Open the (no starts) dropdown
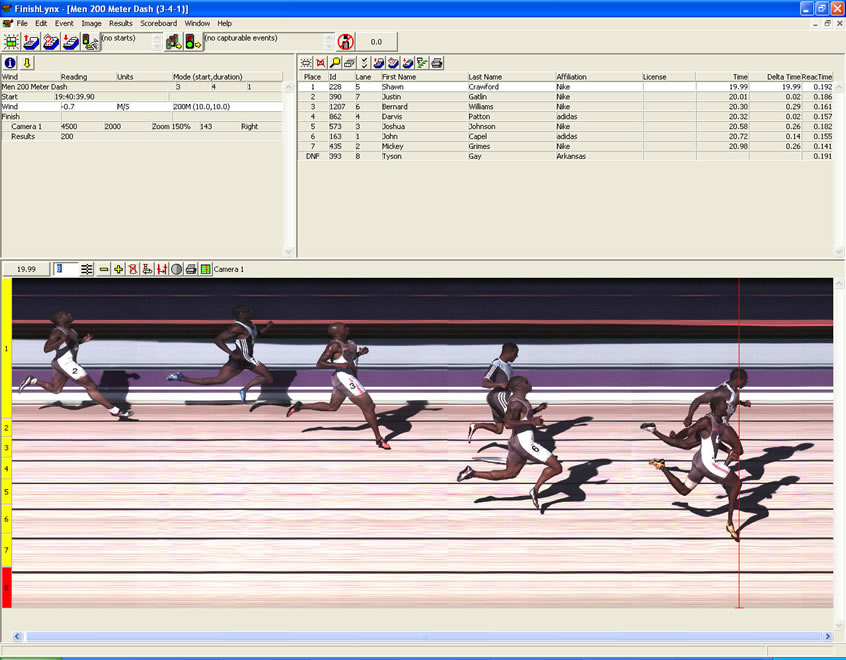The width and height of the screenshot is (846, 660). [x=128, y=41]
